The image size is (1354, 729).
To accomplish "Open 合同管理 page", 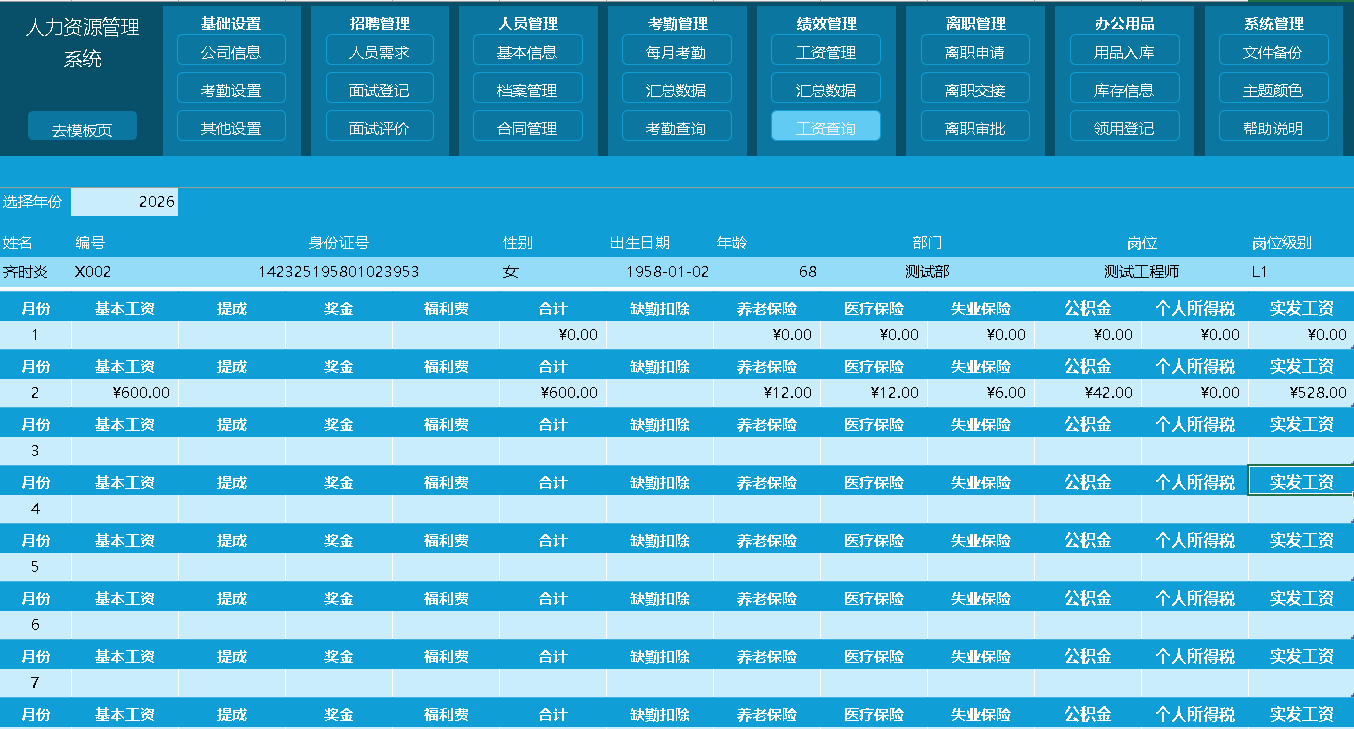I will point(527,128).
